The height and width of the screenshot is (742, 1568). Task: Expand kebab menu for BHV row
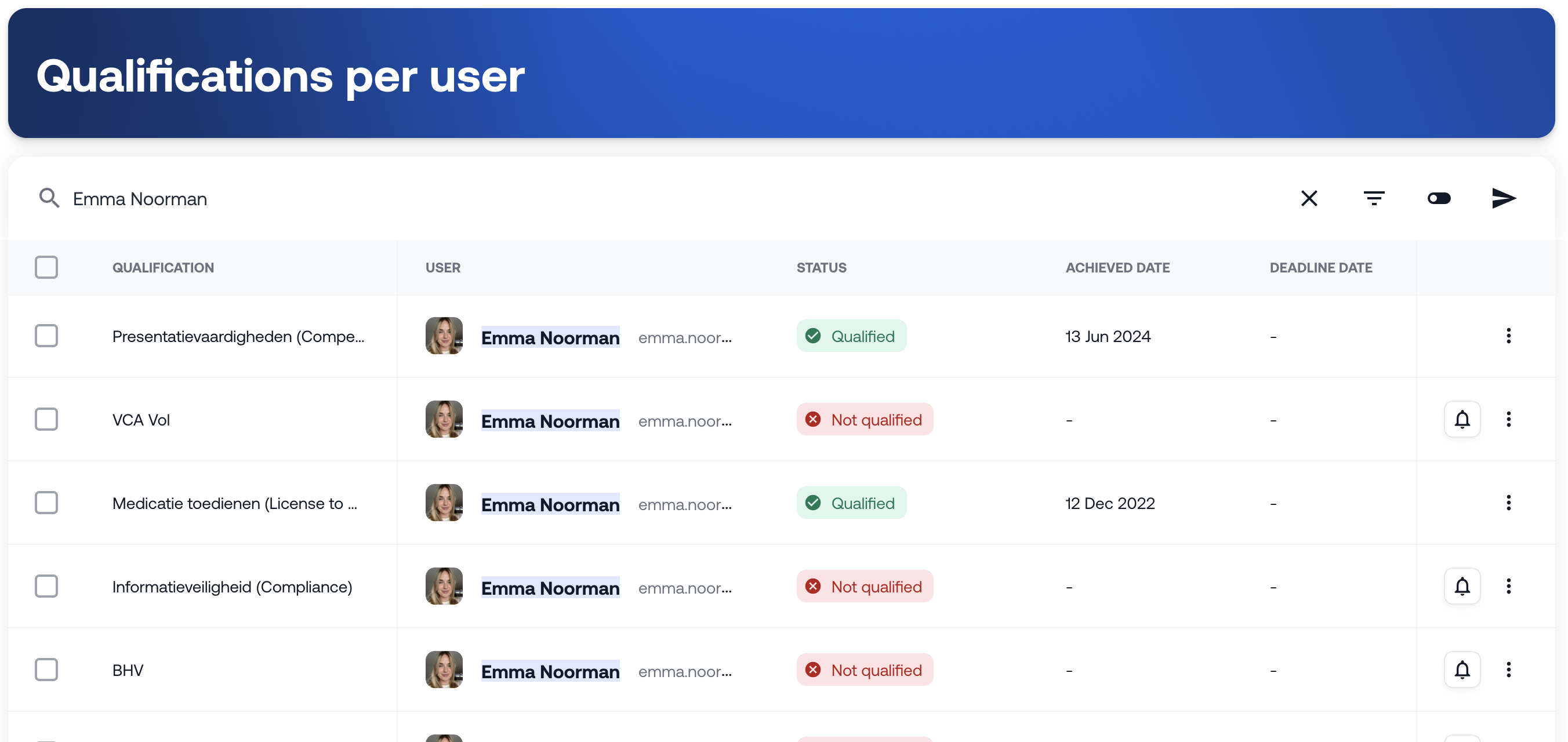click(1508, 670)
